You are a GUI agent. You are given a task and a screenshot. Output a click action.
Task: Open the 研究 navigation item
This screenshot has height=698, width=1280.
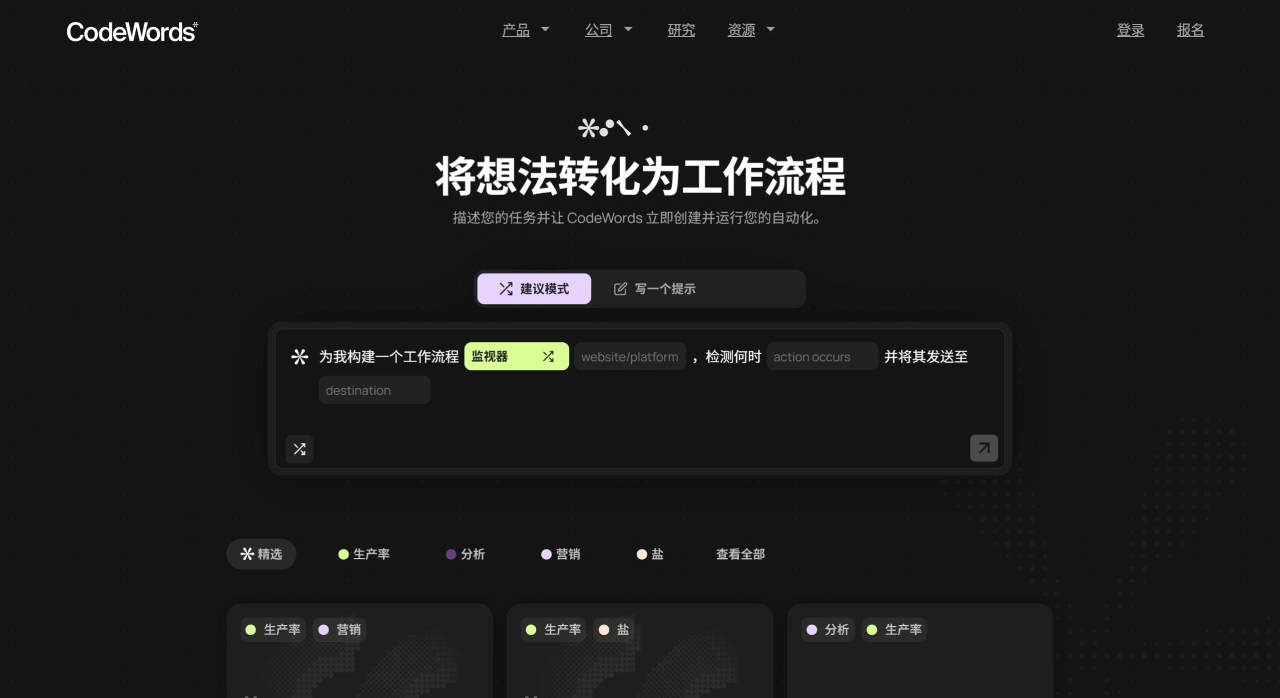click(x=681, y=30)
